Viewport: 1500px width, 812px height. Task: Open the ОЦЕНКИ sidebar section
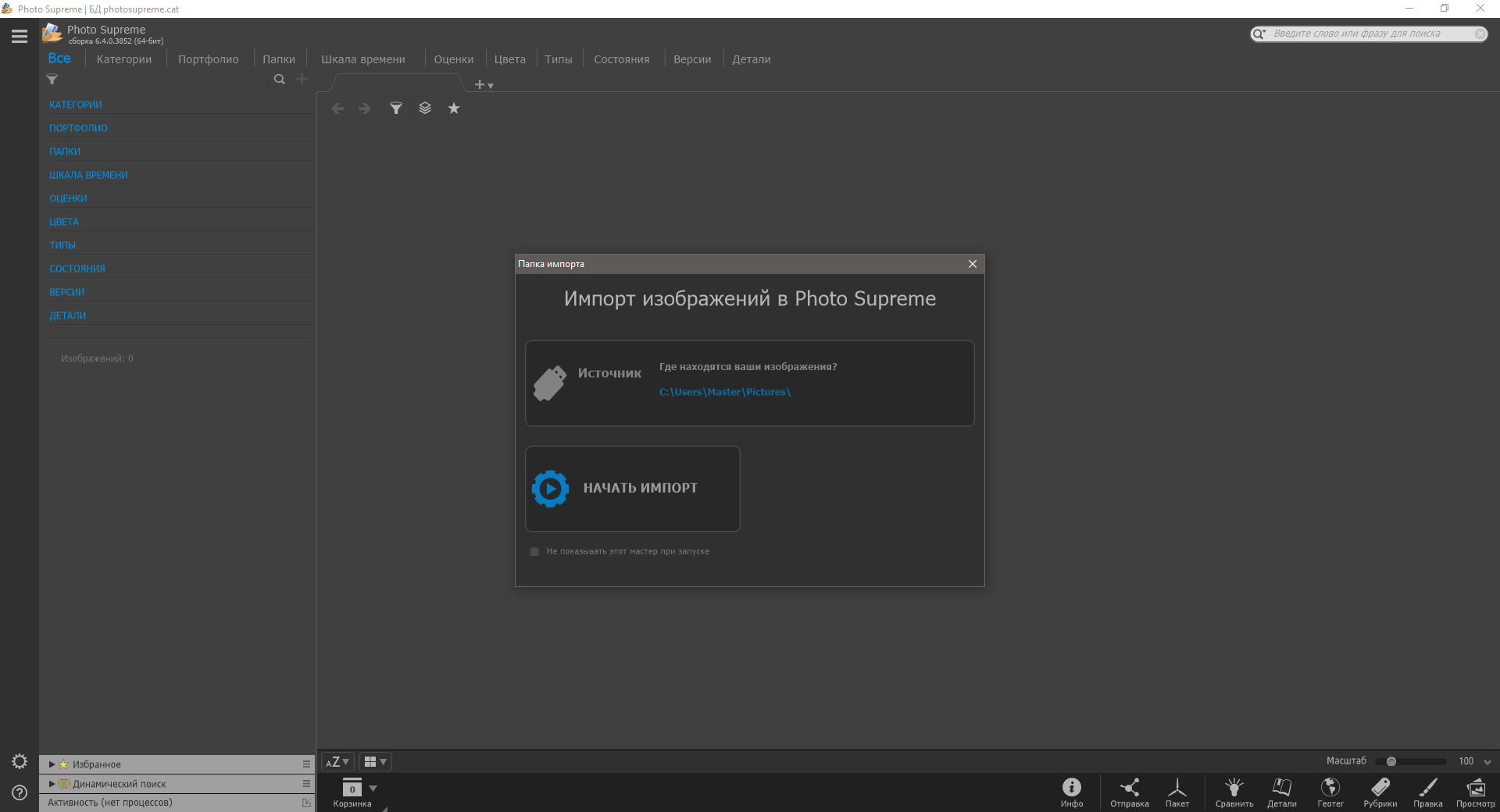click(68, 198)
